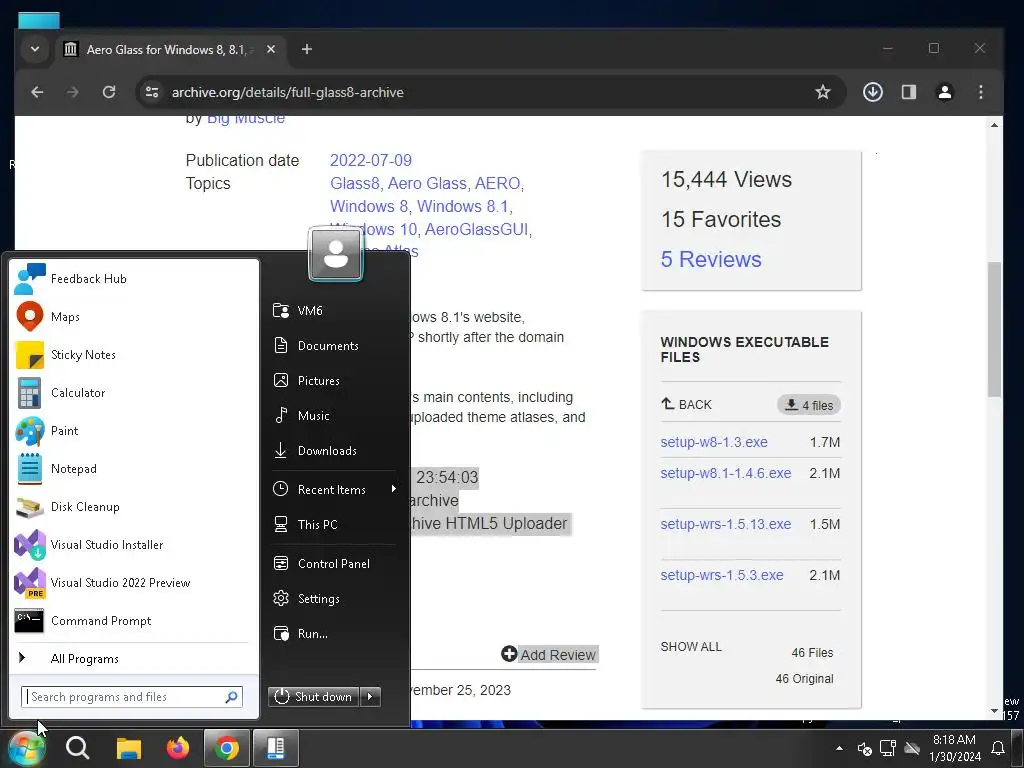Open a new Chrome tab

point(306,49)
